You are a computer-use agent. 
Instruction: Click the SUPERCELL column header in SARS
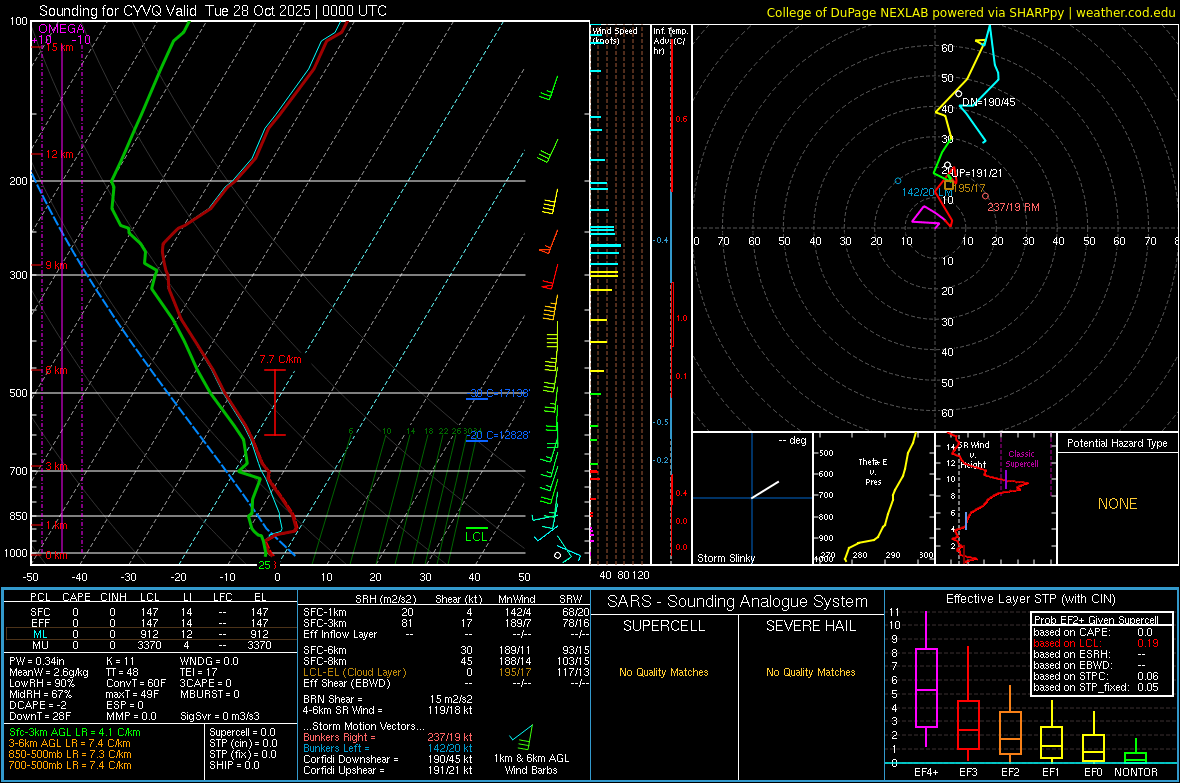coord(664,626)
